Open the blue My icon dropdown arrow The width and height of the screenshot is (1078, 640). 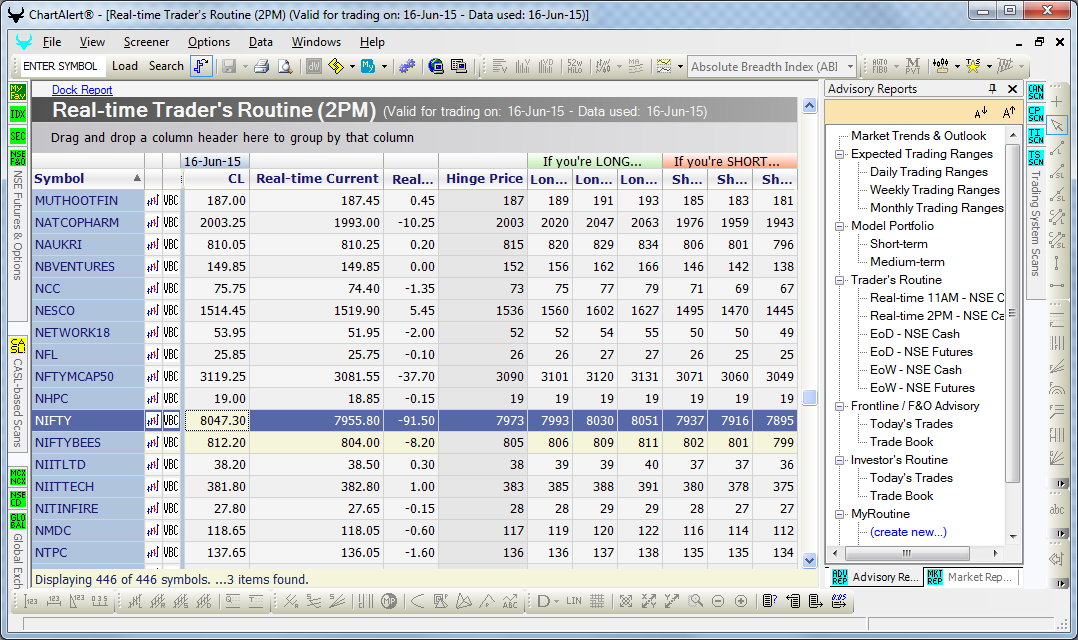tap(384, 67)
